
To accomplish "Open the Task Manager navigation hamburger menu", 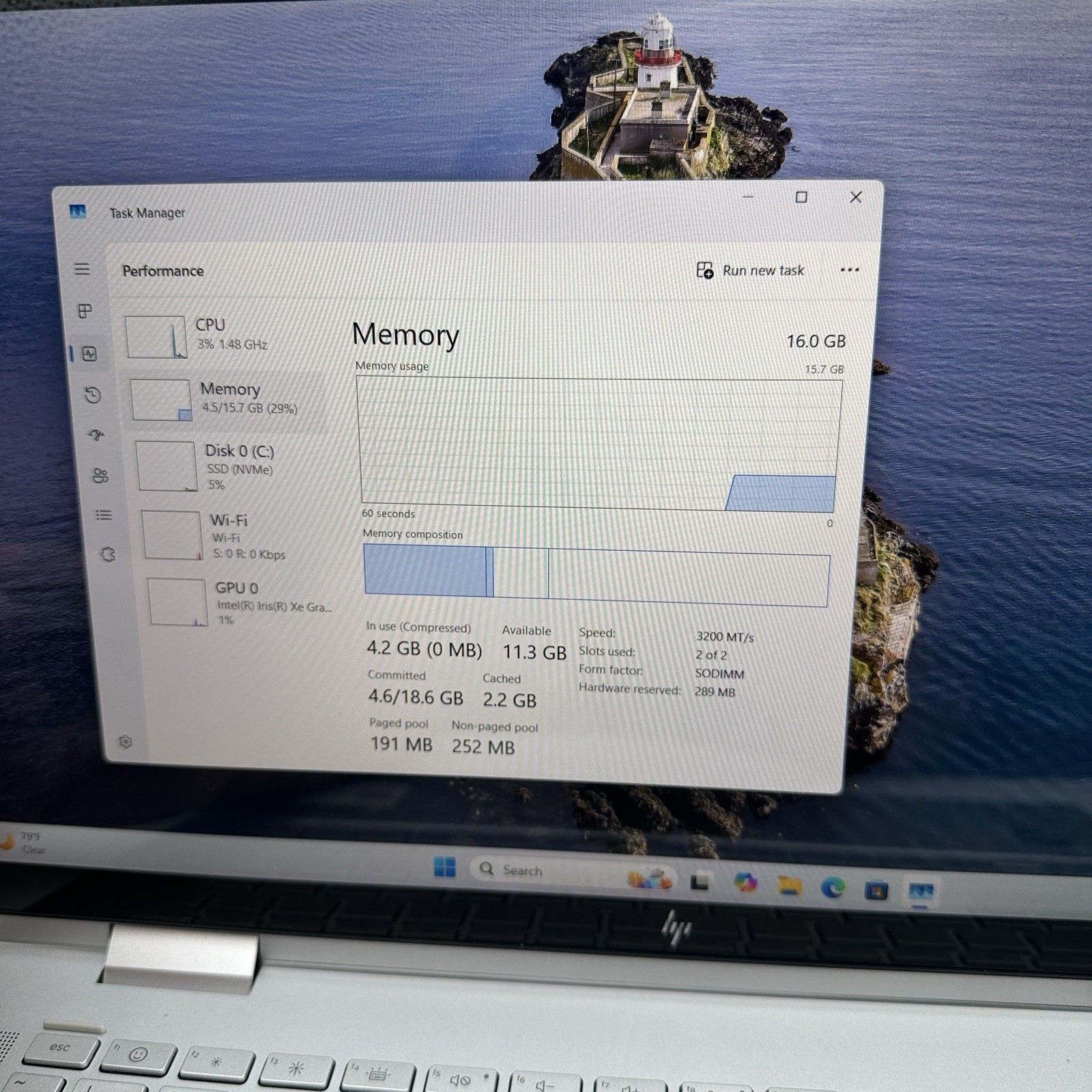I will coord(82,269).
